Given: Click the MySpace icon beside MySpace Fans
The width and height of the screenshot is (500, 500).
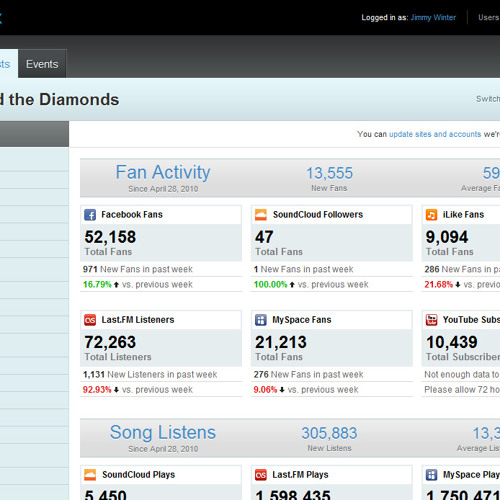Looking at the screenshot, I should 261,320.
